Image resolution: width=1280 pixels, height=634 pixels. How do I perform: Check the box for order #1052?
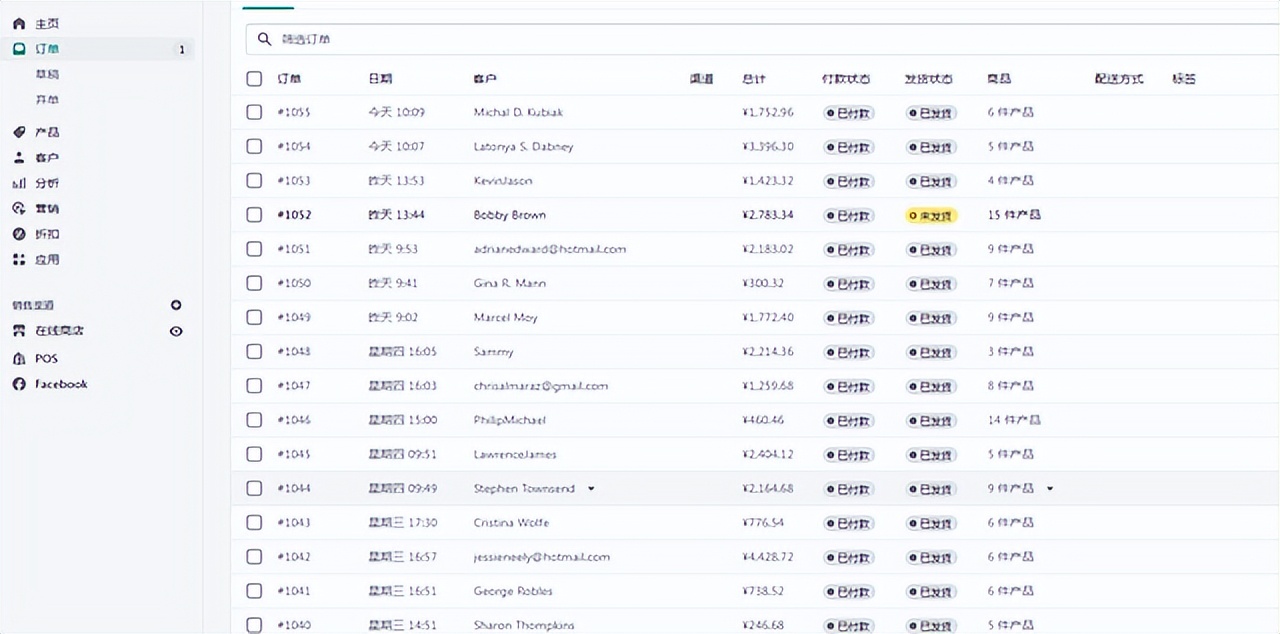(x=254, y=215)
